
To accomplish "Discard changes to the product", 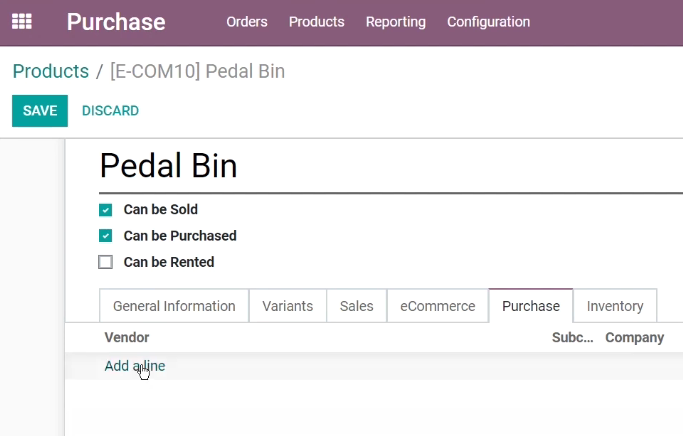I will (110, 111).
